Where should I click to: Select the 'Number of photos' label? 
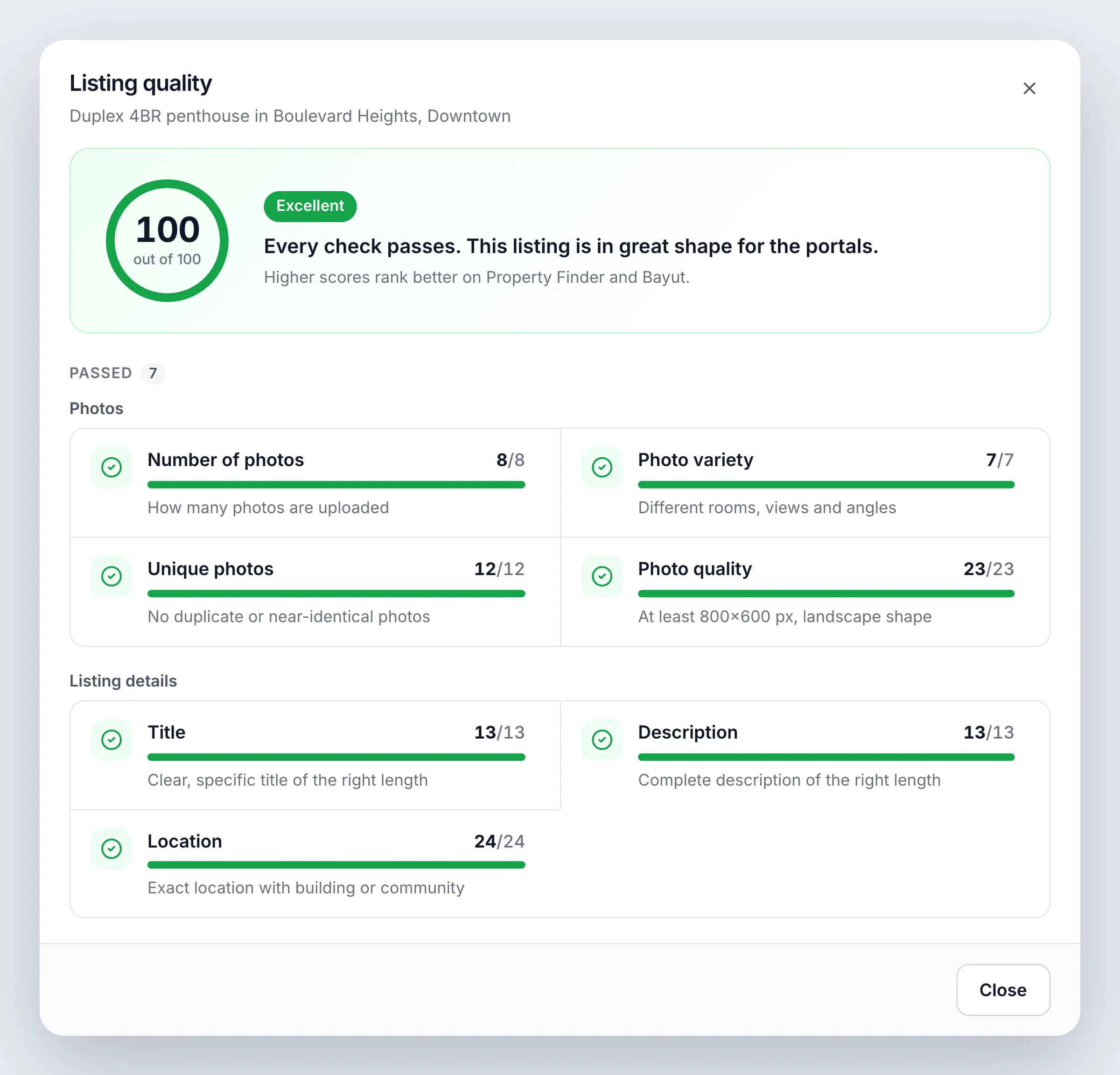[226, 460]
